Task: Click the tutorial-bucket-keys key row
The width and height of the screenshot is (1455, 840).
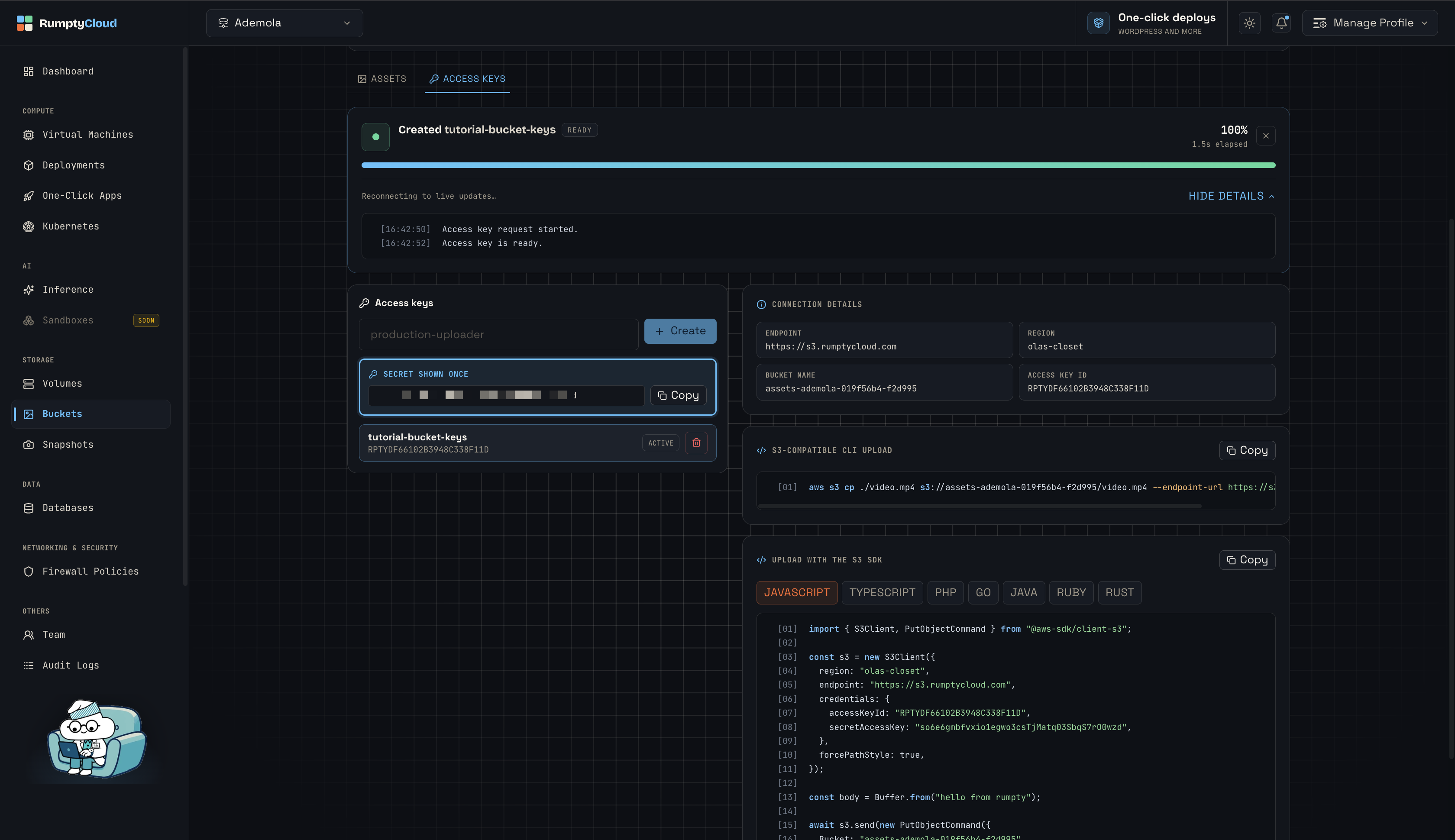Action: (x=537, y=443)
